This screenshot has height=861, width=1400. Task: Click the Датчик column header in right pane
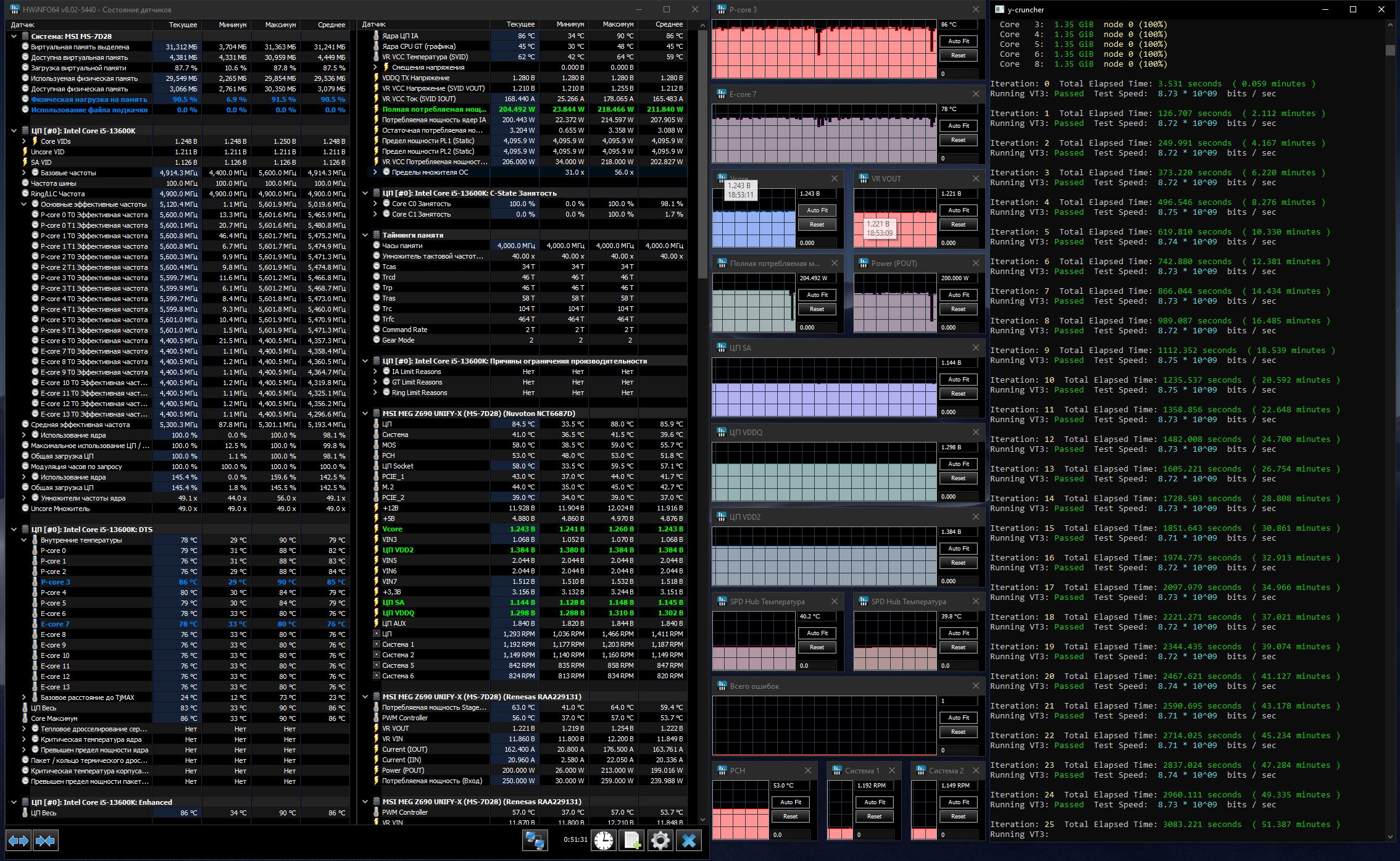pyautogui.click(x=374, y=25)
